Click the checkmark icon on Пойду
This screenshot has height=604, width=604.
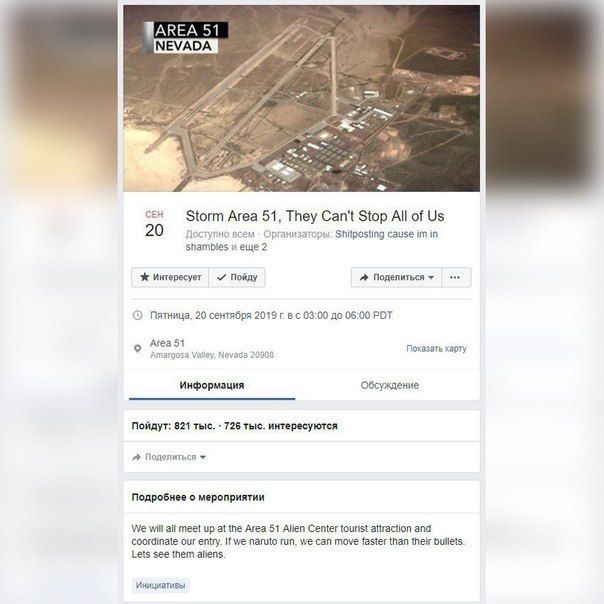pyautogui.click(x=221, y=277)
